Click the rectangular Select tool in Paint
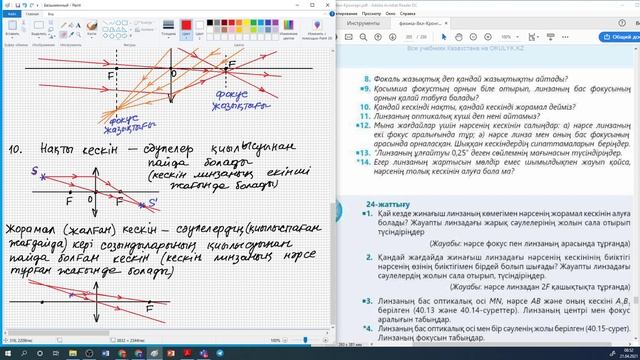Screen dimensions: 640x360 click(39, 25)
